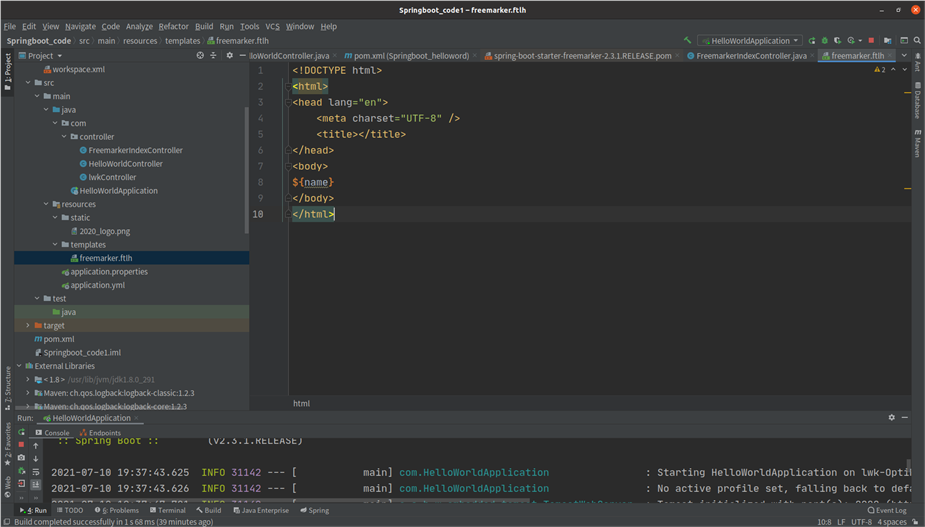Image resolution: width=925 pixels, height=527 pixels.
Task: Start debugging with the green bug icon
Action: (825, 41)
